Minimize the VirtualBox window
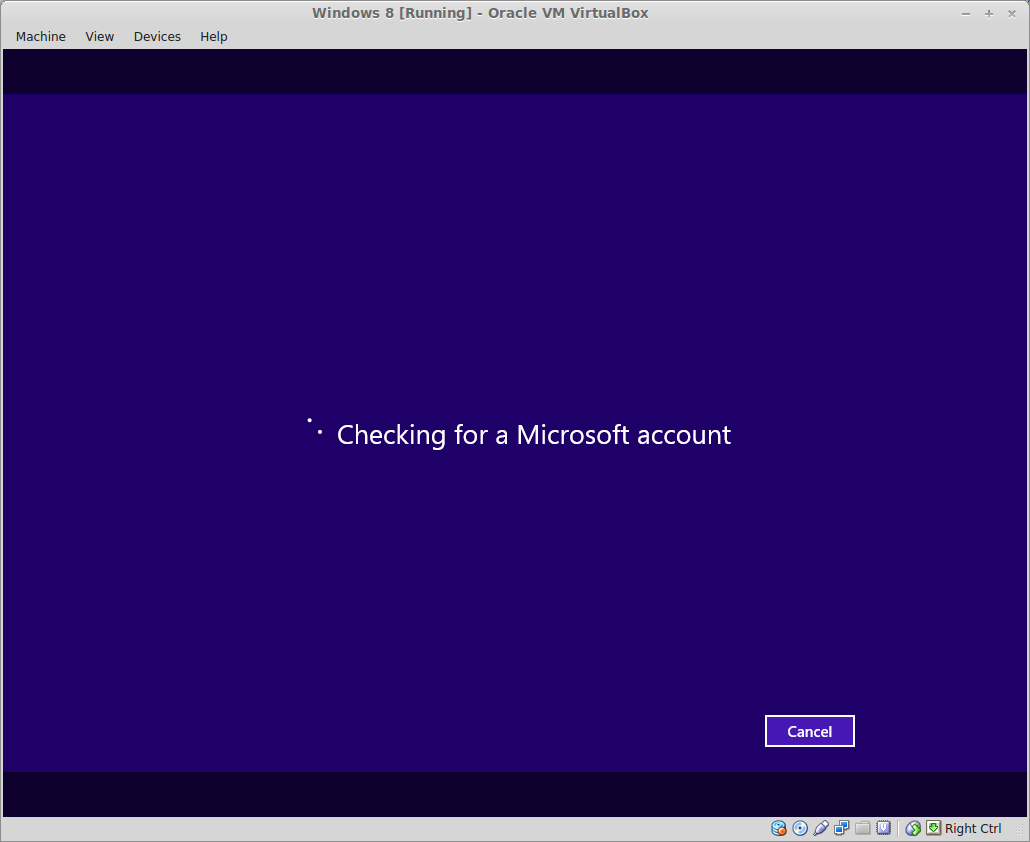Image resolution: width=1030 pixels, height=842 pixels. pyautogui.click(x=966, y=14)
